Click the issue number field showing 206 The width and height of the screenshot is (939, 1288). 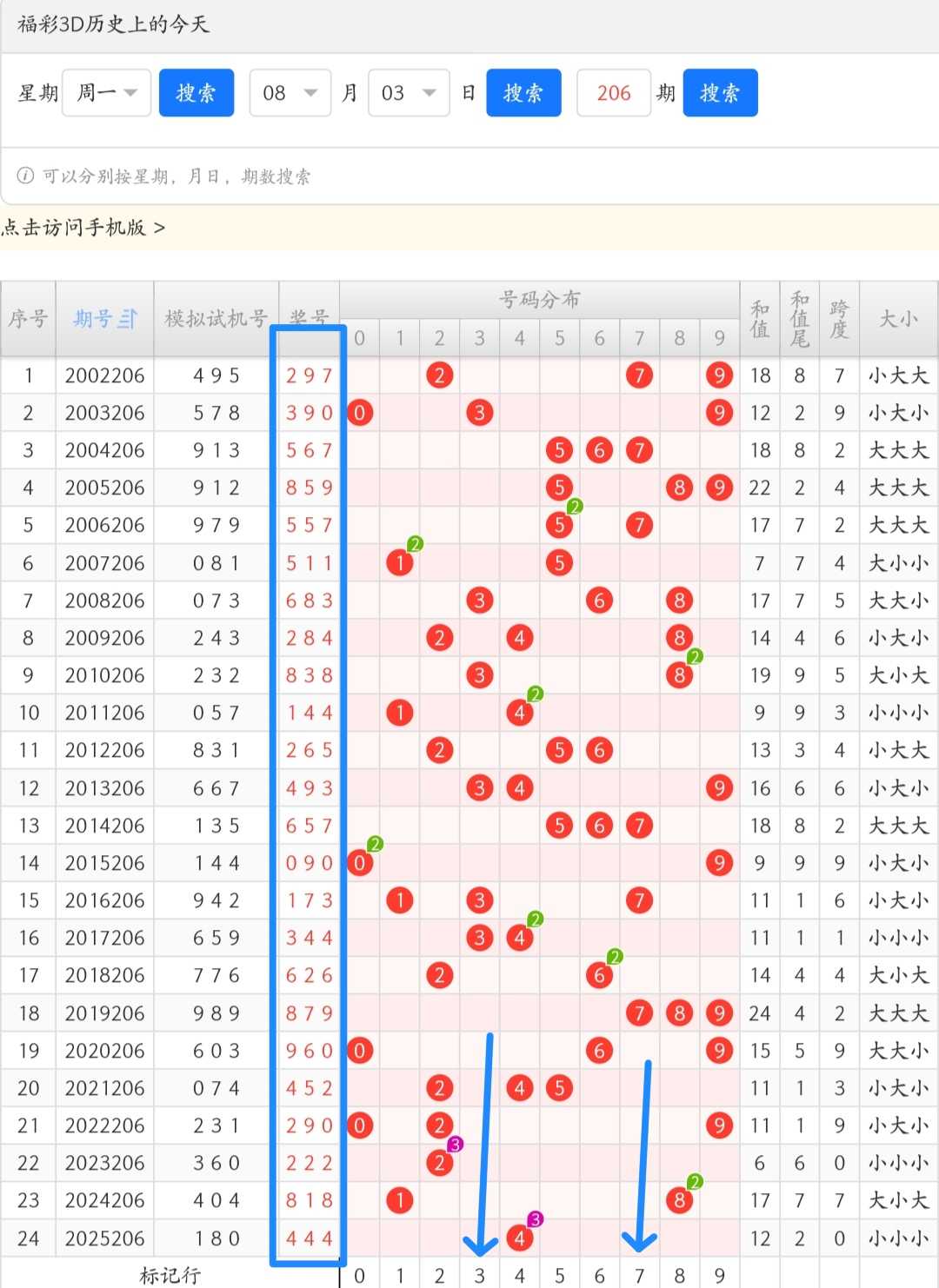point(614,93)
